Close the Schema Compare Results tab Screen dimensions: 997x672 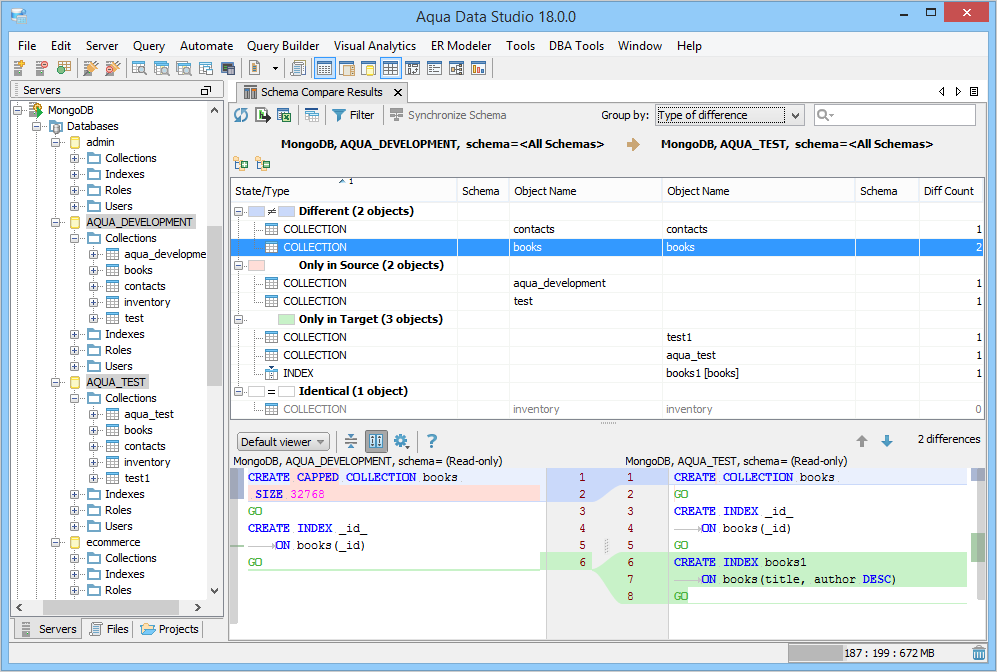(x=398, y=92)
